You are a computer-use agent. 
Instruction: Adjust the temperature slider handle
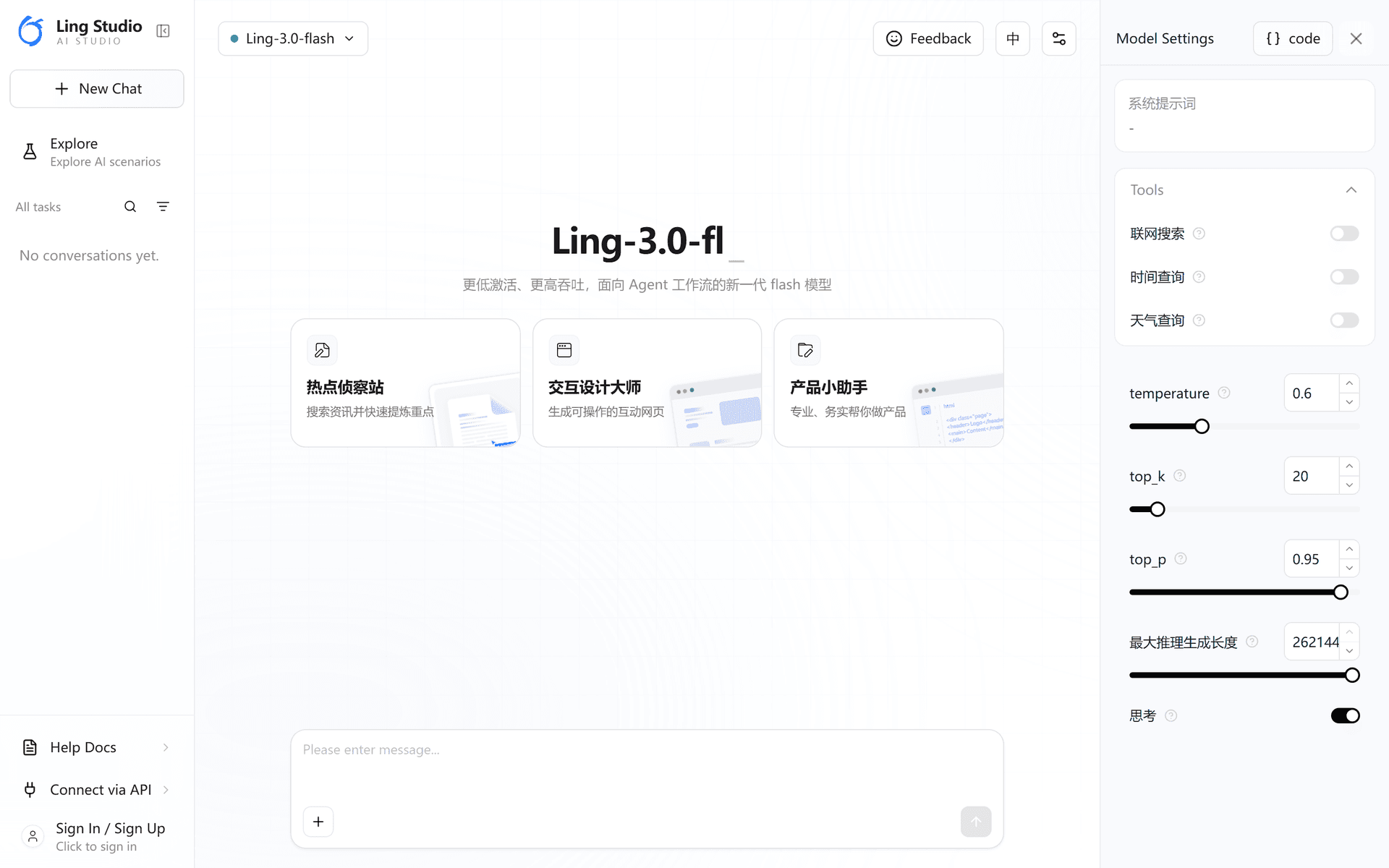tap(1202, 426)
